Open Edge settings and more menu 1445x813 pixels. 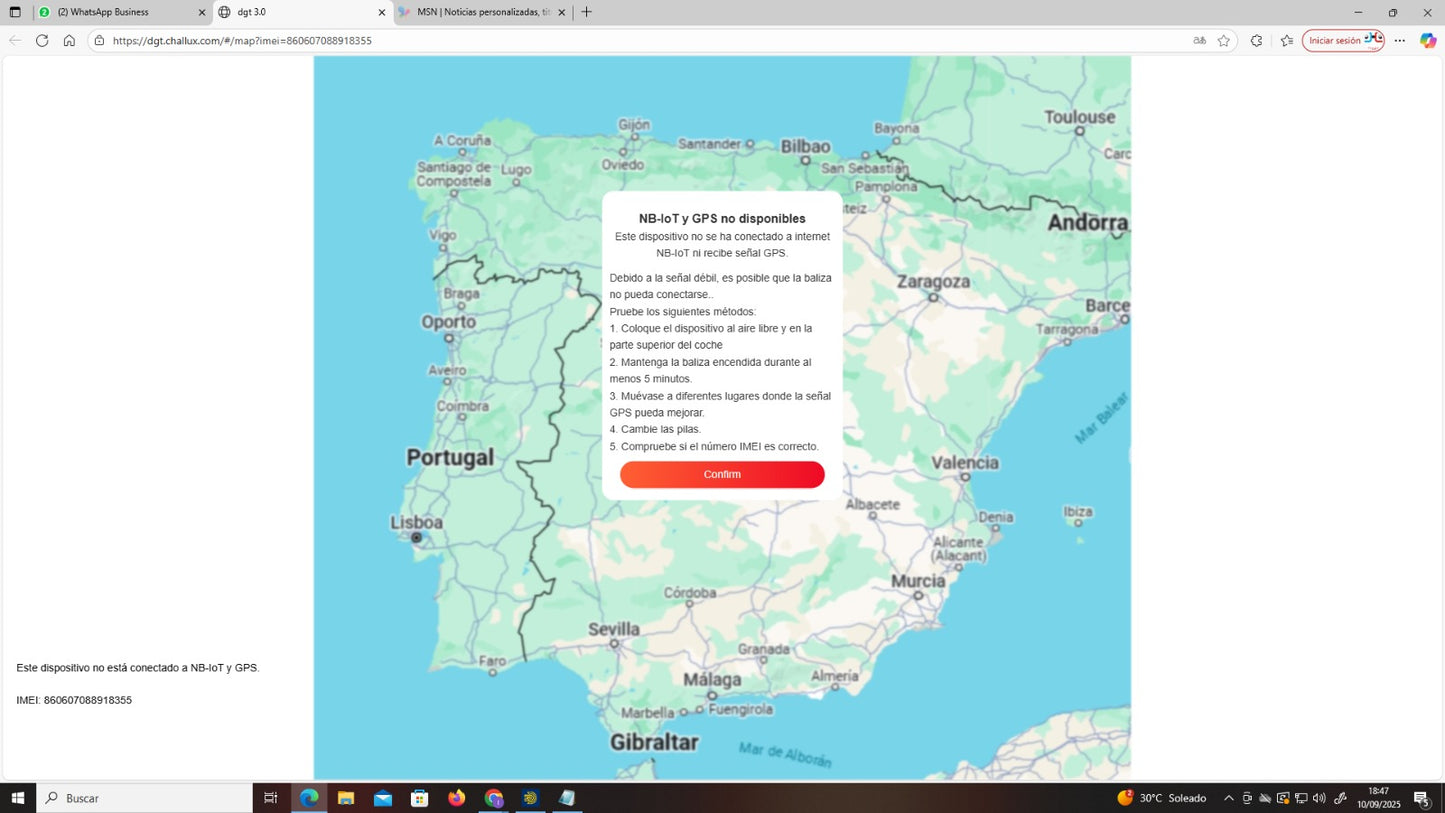pyautogui.click(x=1400, y=41)
